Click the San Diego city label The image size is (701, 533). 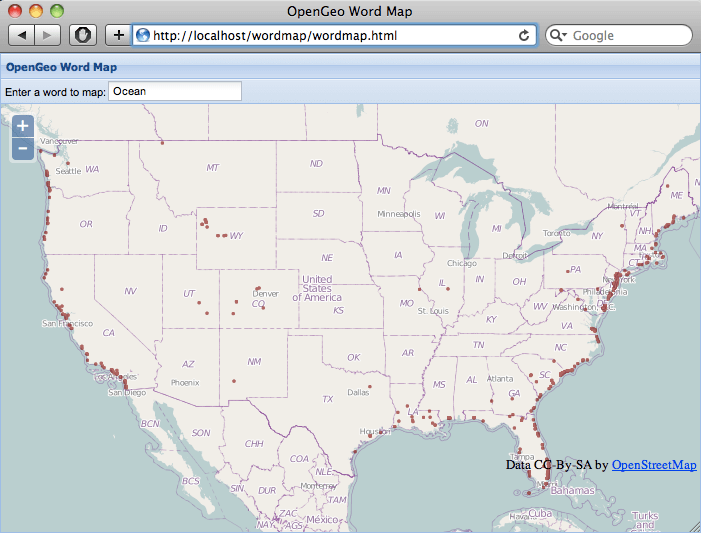pyautogui.click(x=127, y=393)
